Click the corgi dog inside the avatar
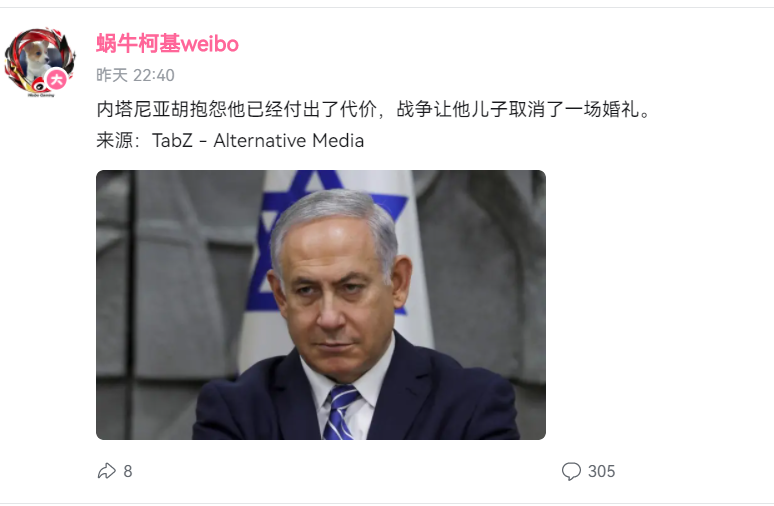Image resolution: width=774 pixels, height=506 pixels. [x=35, y=57]
